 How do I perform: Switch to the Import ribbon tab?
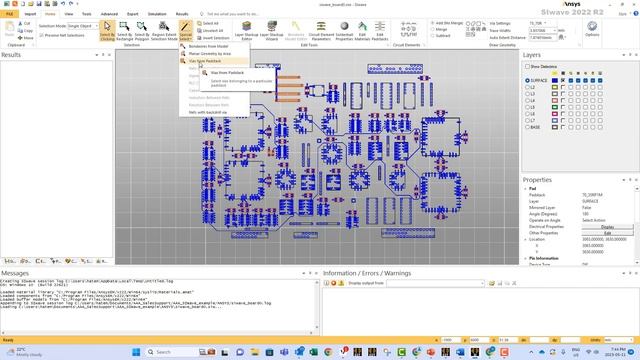(x=30, y=14)
